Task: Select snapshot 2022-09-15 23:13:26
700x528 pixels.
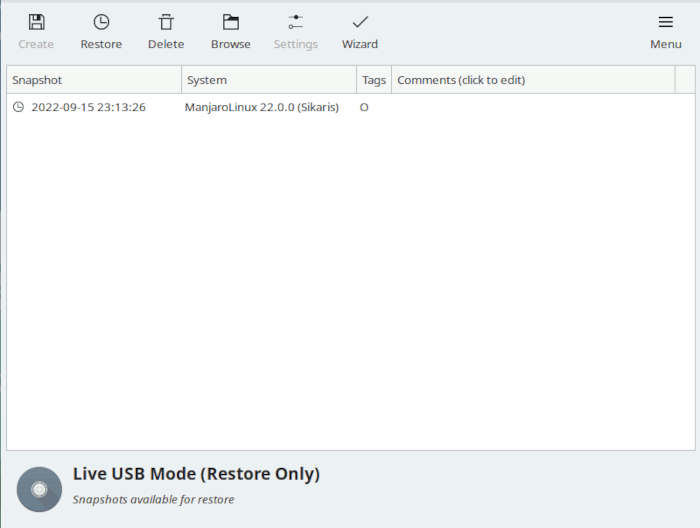Action: (x=88, y=107)
